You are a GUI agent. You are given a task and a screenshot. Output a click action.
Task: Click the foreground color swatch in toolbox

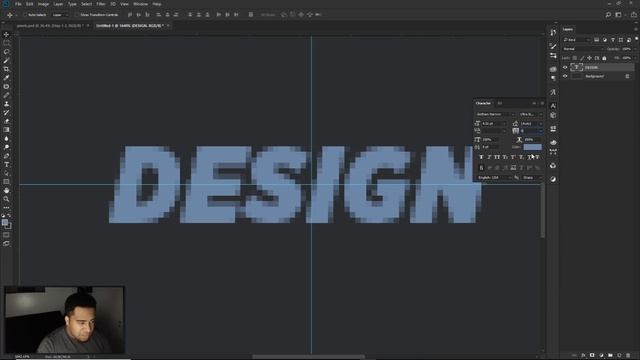(5, 222)
